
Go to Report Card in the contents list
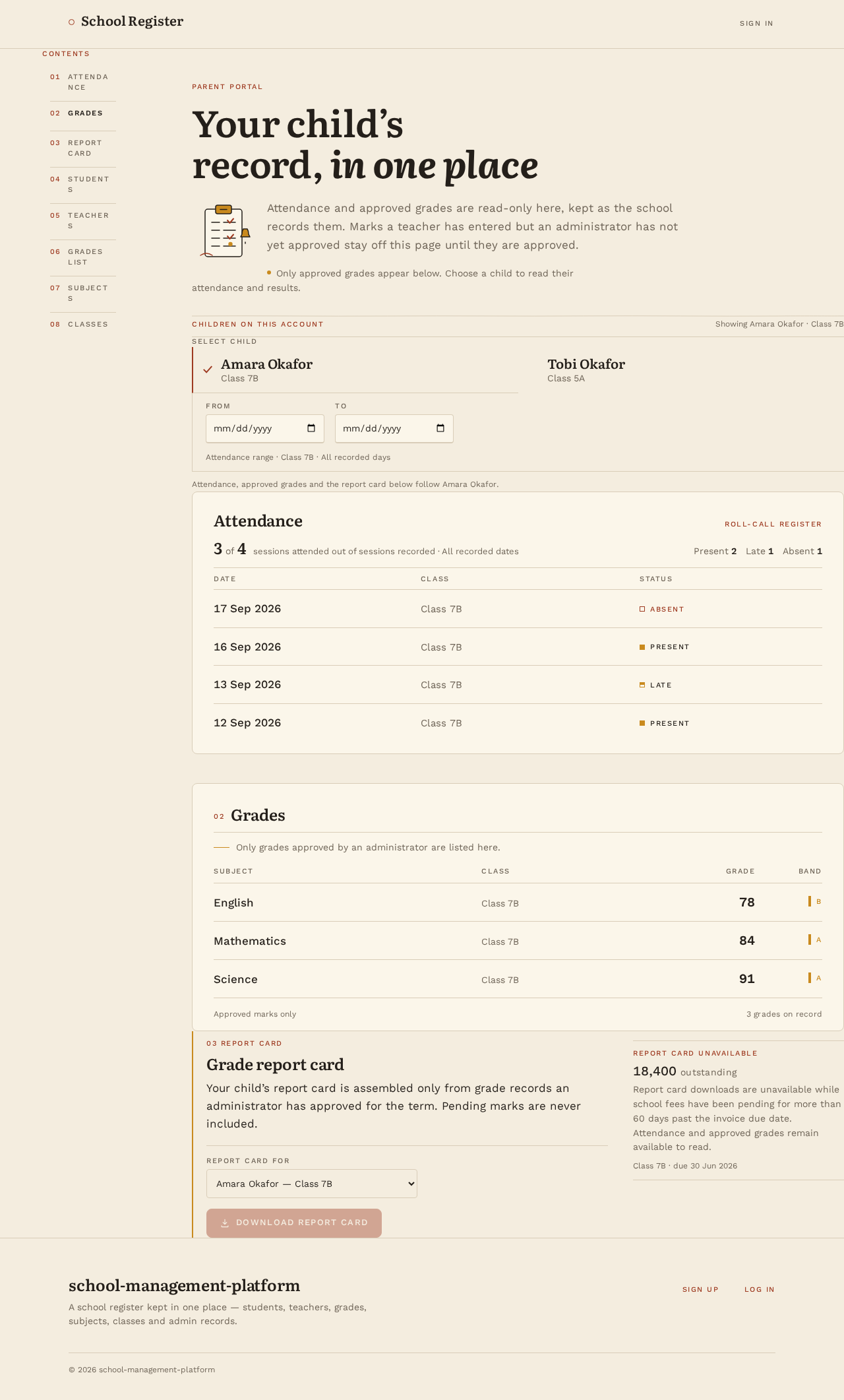click(83, 148)
